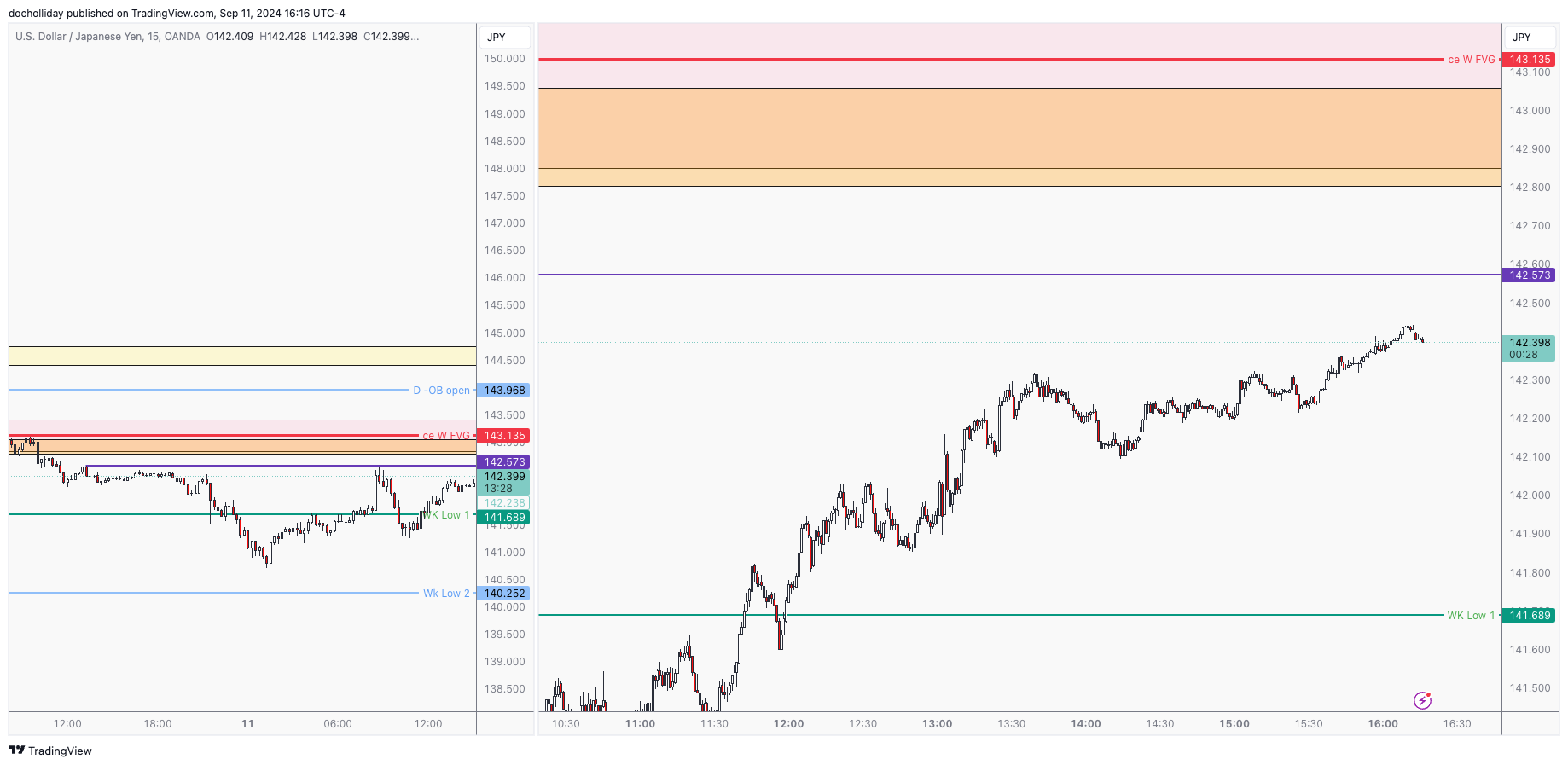This screenshot has height=765, width=1568.
Task: Click the purple 142.573 label on the left chart
Action: click(503, 461)
